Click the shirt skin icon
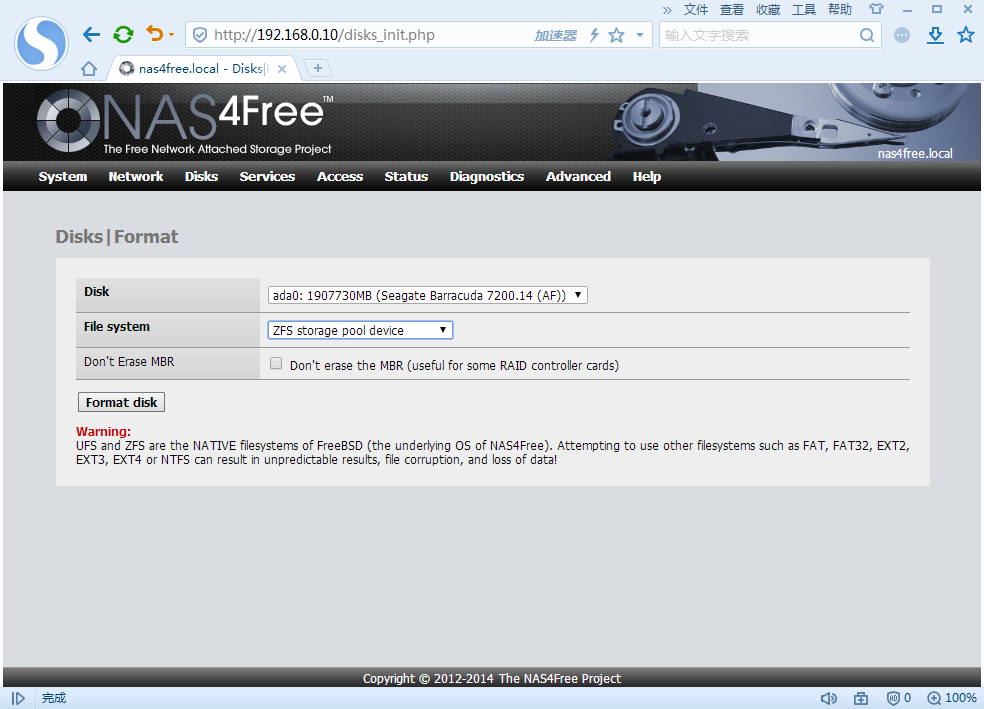 coord(876,9)
